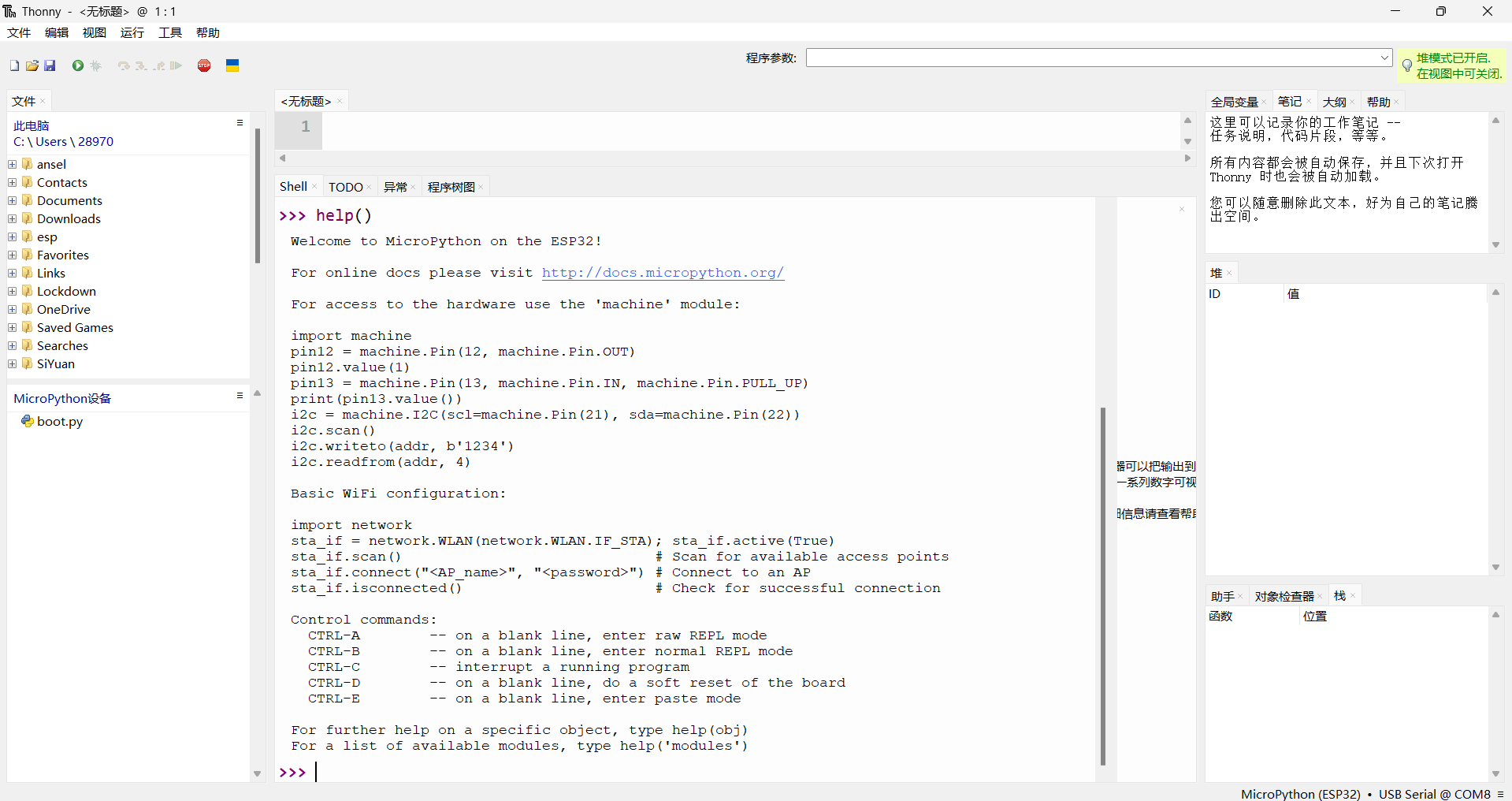The image size is (1512, 801).
Task: Click the MicroPython设备 header
Action: point(62,398)
